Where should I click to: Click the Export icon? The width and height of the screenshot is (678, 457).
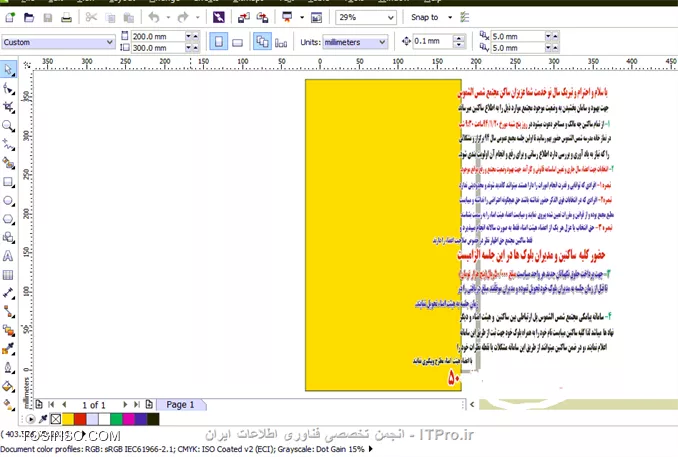(x=262, y=17)
